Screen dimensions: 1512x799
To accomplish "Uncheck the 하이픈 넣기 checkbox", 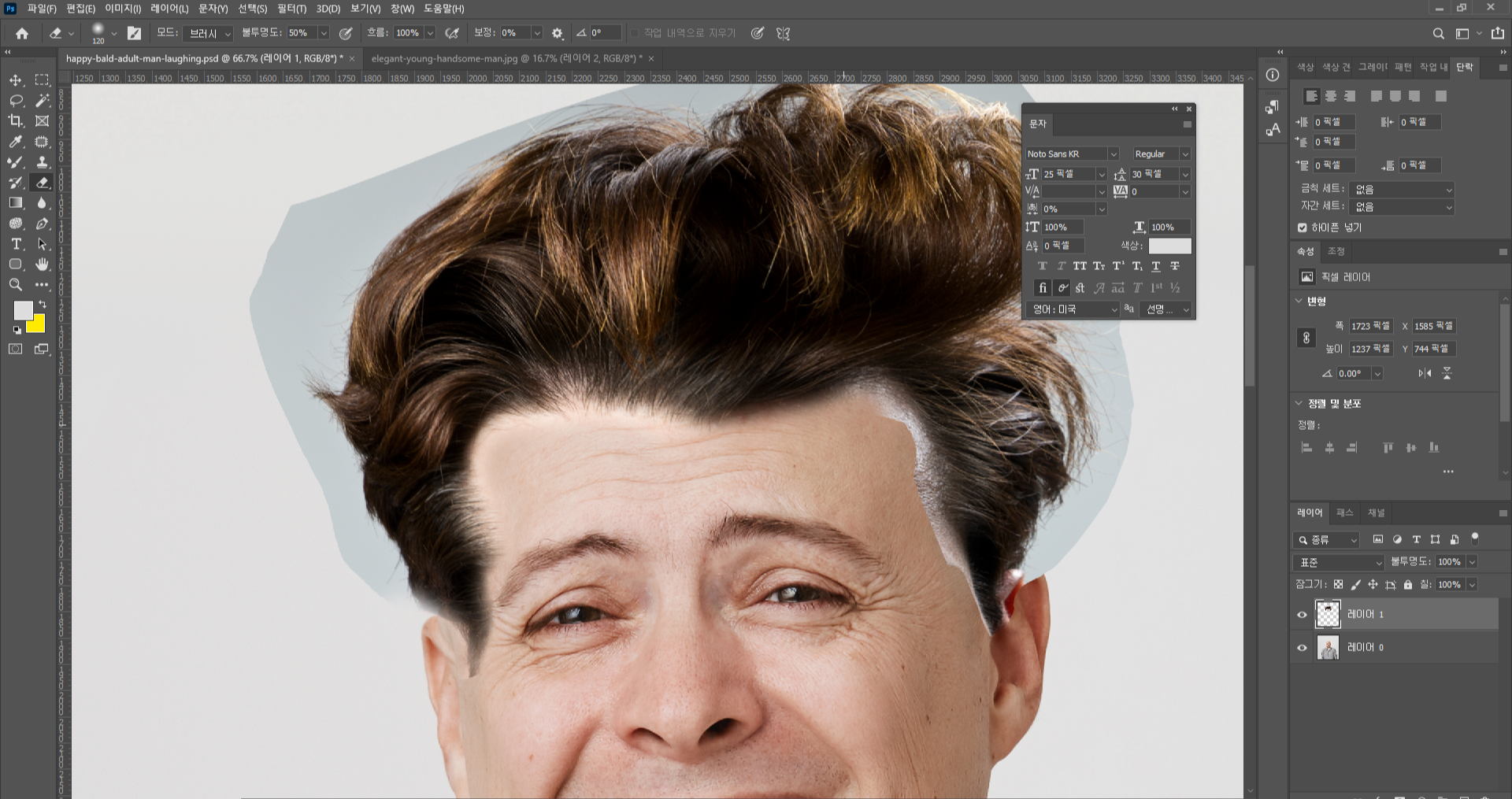I will click(x=1303, y=227).
